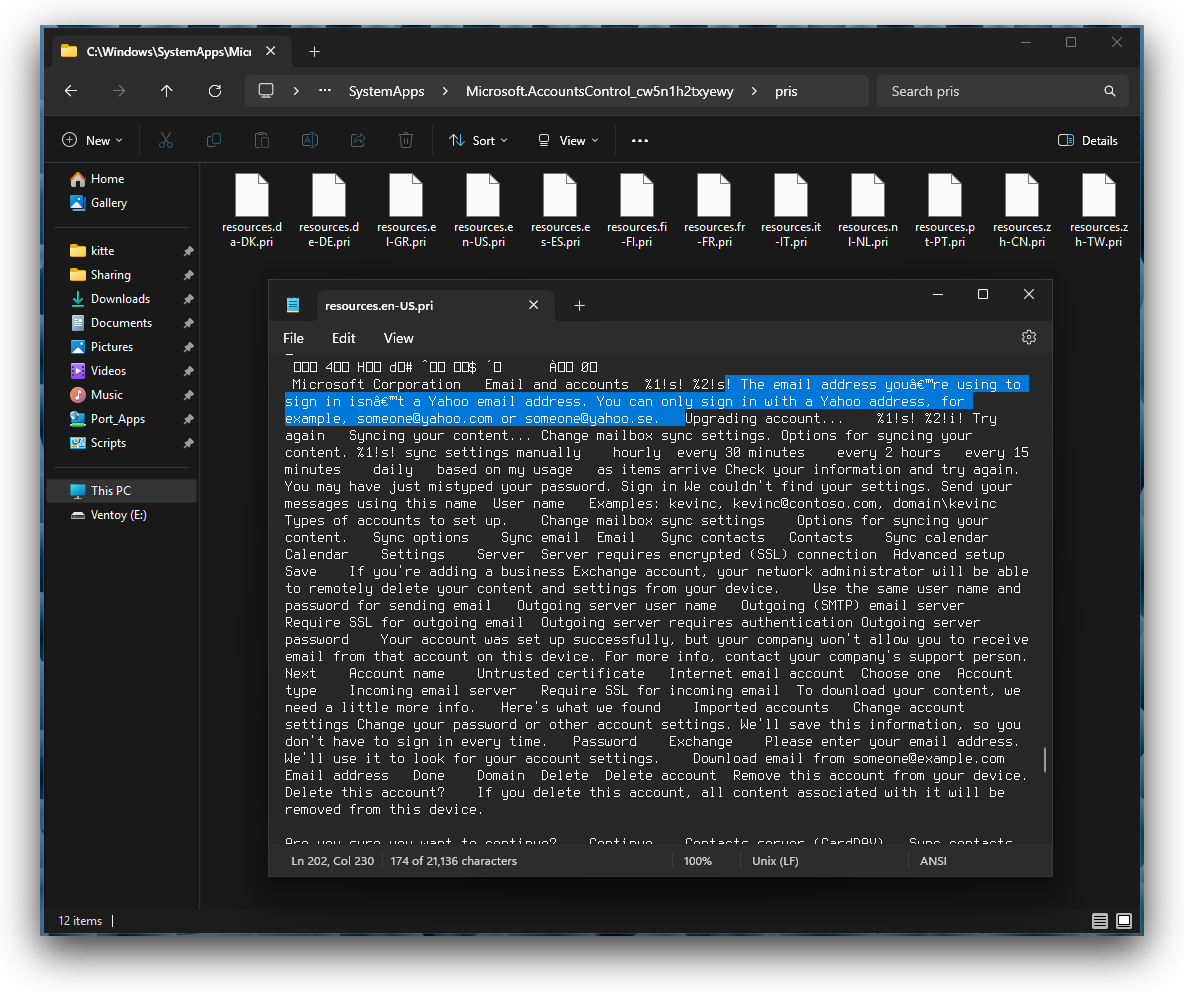Image resolution: width=1184 pixels, height=991 pixels.
Task: Select the resources.pt-PT.pri file
Action: [945, 210]
